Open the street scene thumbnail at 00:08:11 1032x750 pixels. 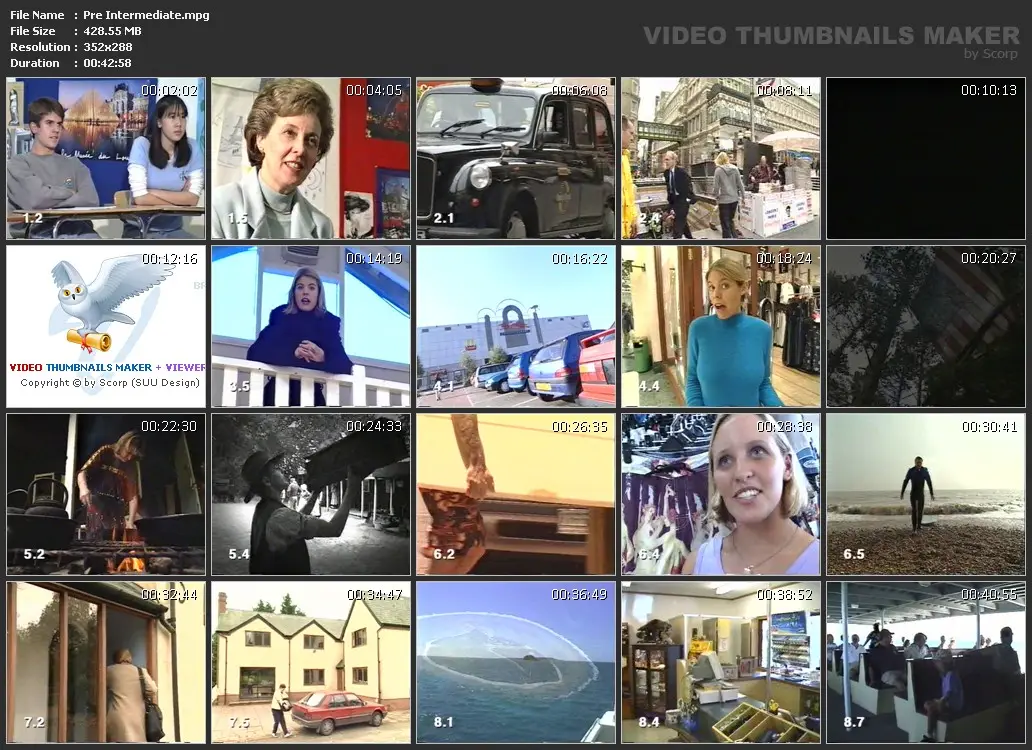click(x=721, y=158)
